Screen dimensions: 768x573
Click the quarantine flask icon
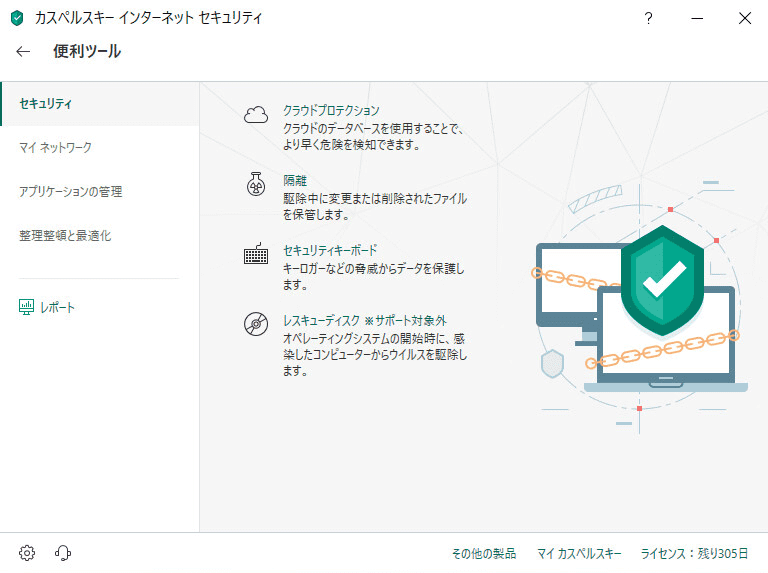(256, 184)
